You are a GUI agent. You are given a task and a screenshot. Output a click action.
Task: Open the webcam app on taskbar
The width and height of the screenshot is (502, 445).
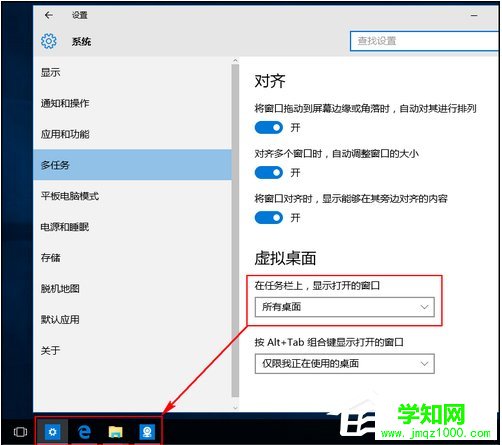[x=147, y=432]
